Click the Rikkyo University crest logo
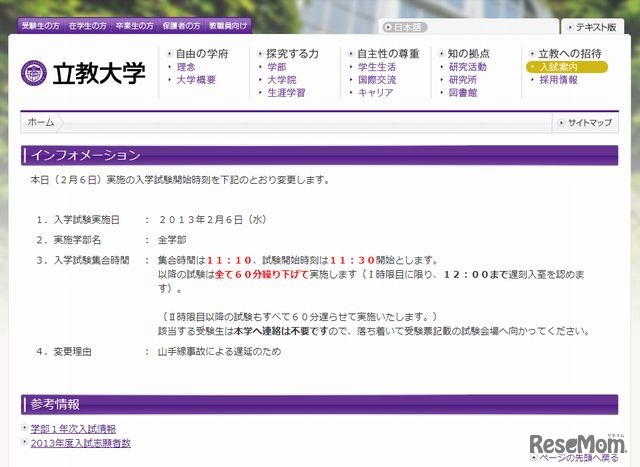 (x=34, y=73)
